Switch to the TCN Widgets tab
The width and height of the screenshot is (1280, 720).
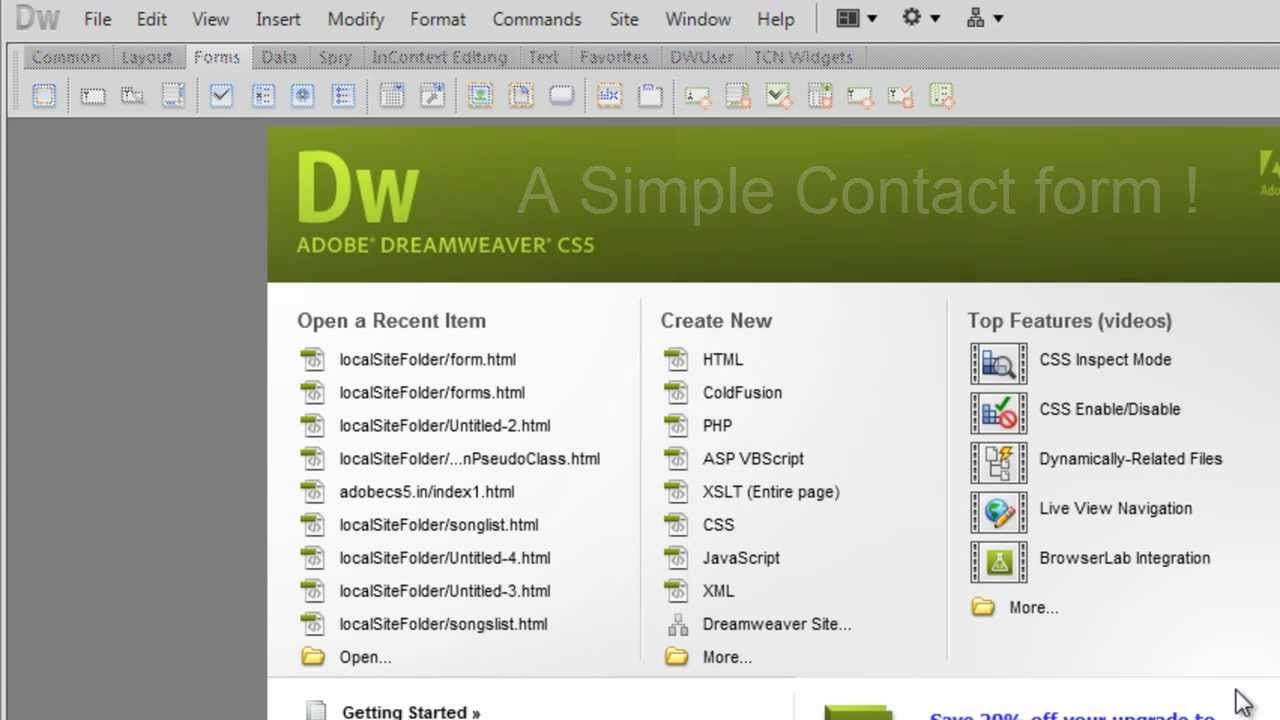point(803,57)
